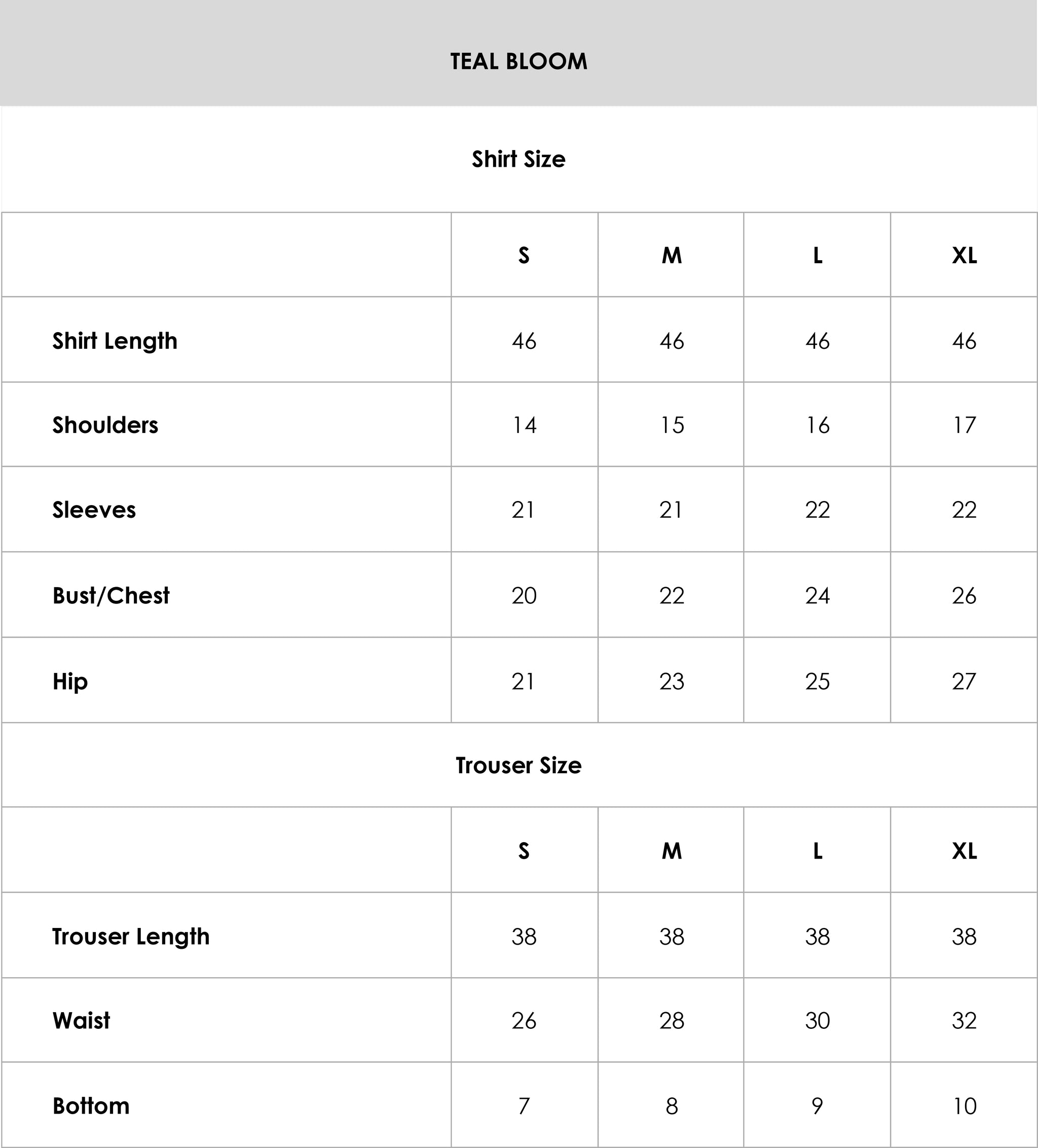
Task: Click Shoulders value 14 for size S
Action: pyautogui.click(x=524, y=425)
